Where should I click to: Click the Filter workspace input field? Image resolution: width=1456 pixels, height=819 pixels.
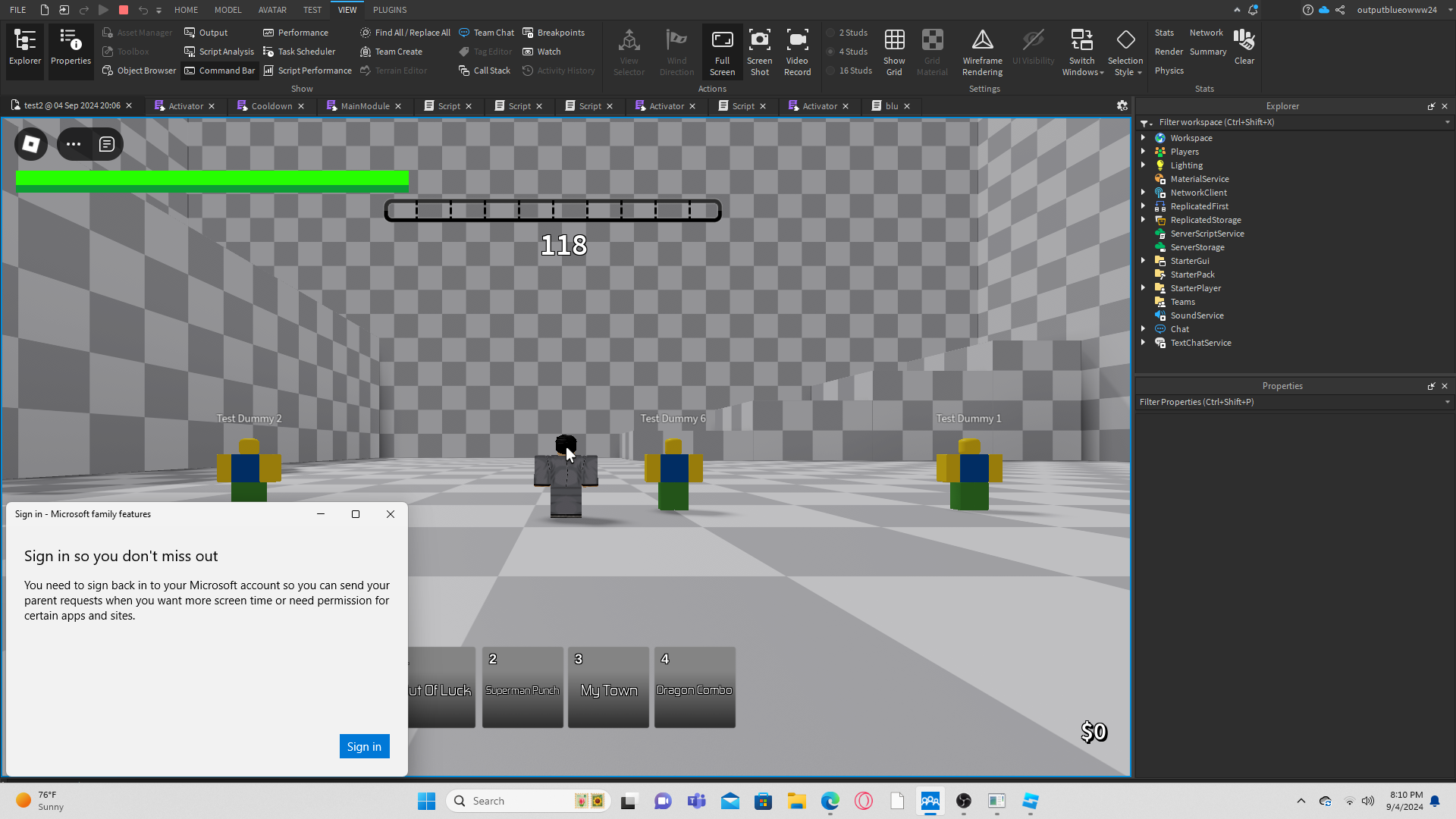pos(1289,122)
